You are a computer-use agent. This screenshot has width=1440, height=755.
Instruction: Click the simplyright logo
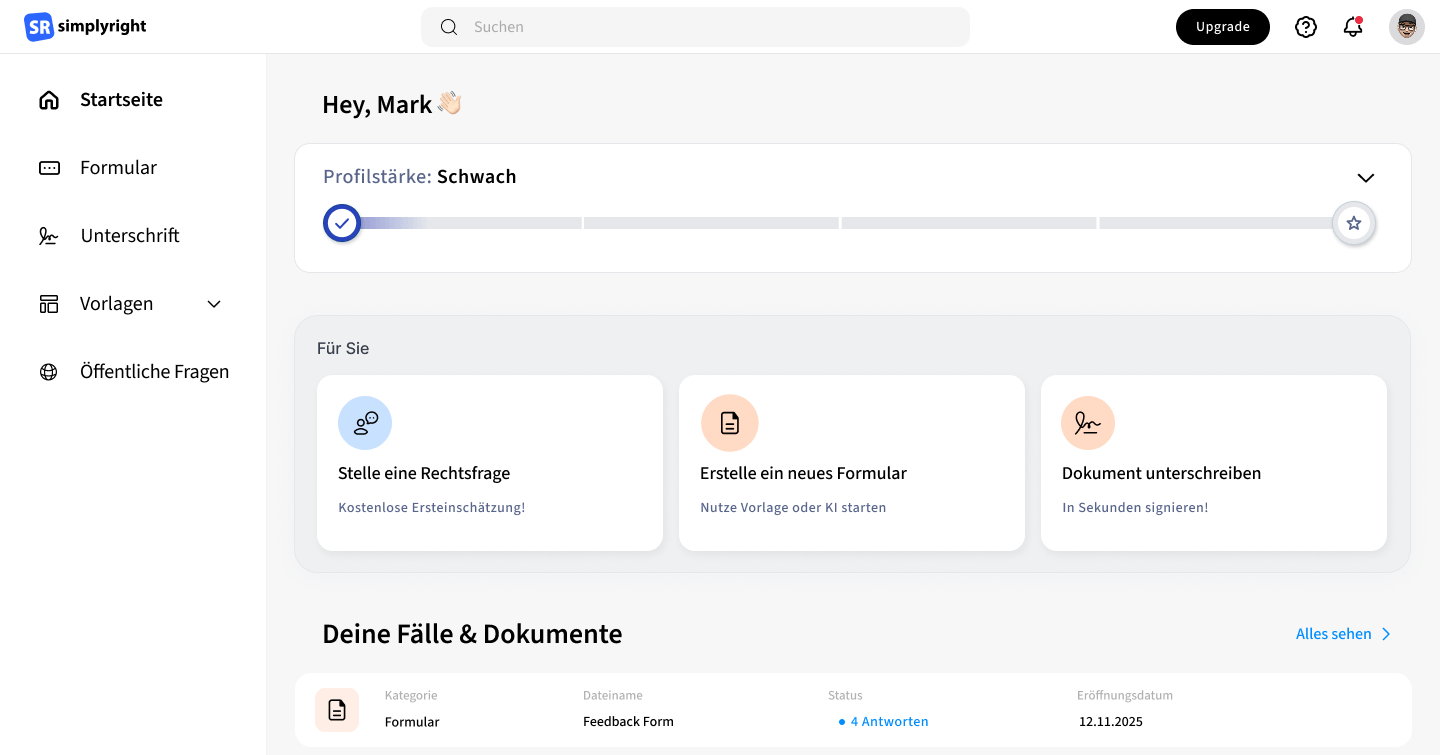[85, 27]
